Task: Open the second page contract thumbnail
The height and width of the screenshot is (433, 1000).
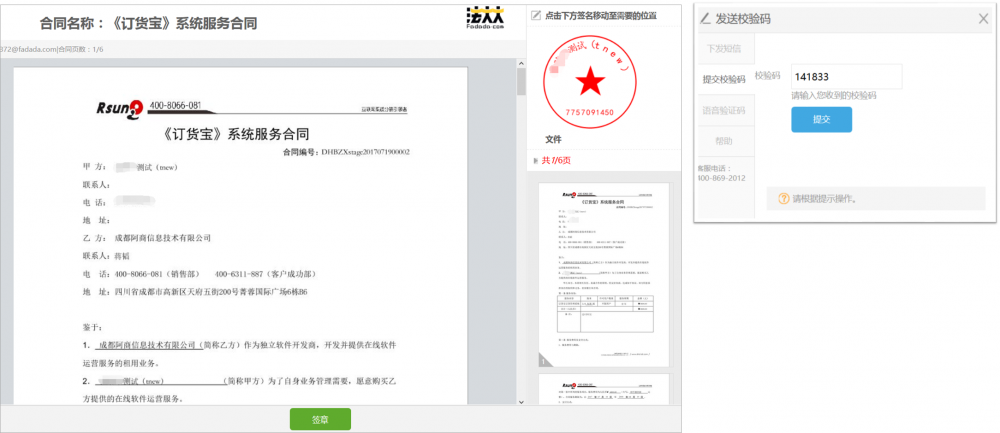Action: point(604,389)
